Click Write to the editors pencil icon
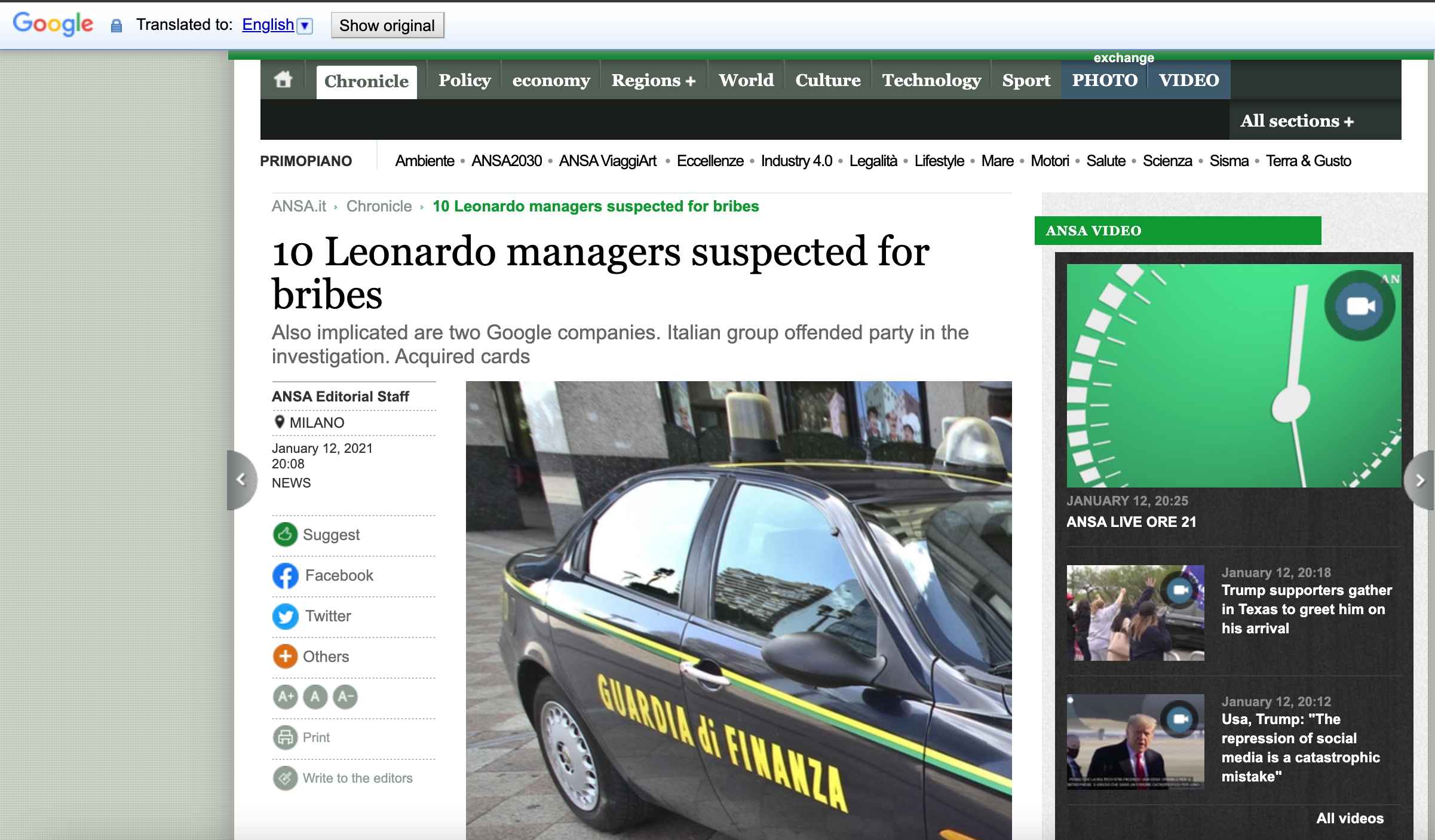 (x=286, y=778)
